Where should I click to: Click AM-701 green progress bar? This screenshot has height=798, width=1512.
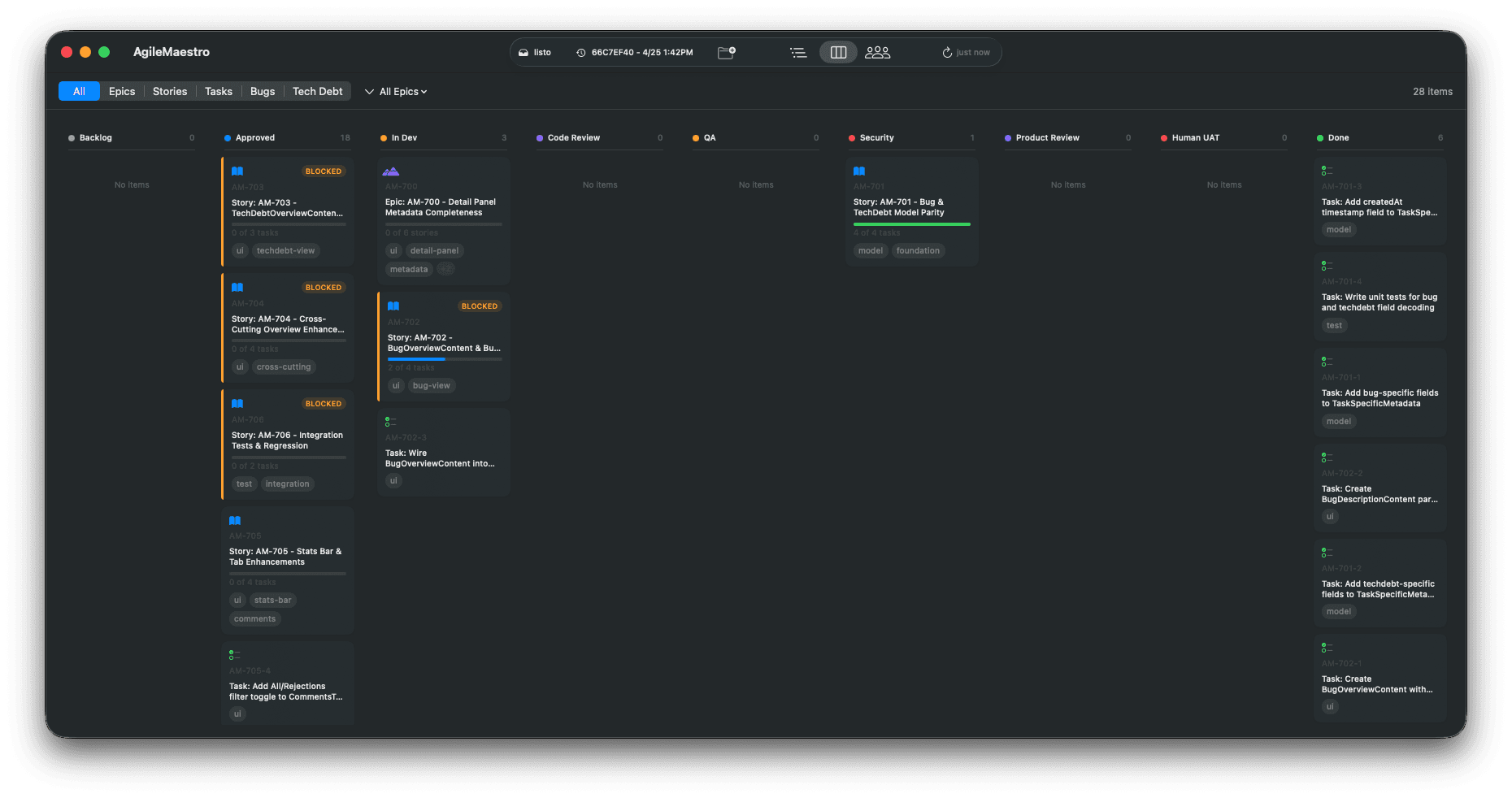pyautogui.click(x=912, y=224)
